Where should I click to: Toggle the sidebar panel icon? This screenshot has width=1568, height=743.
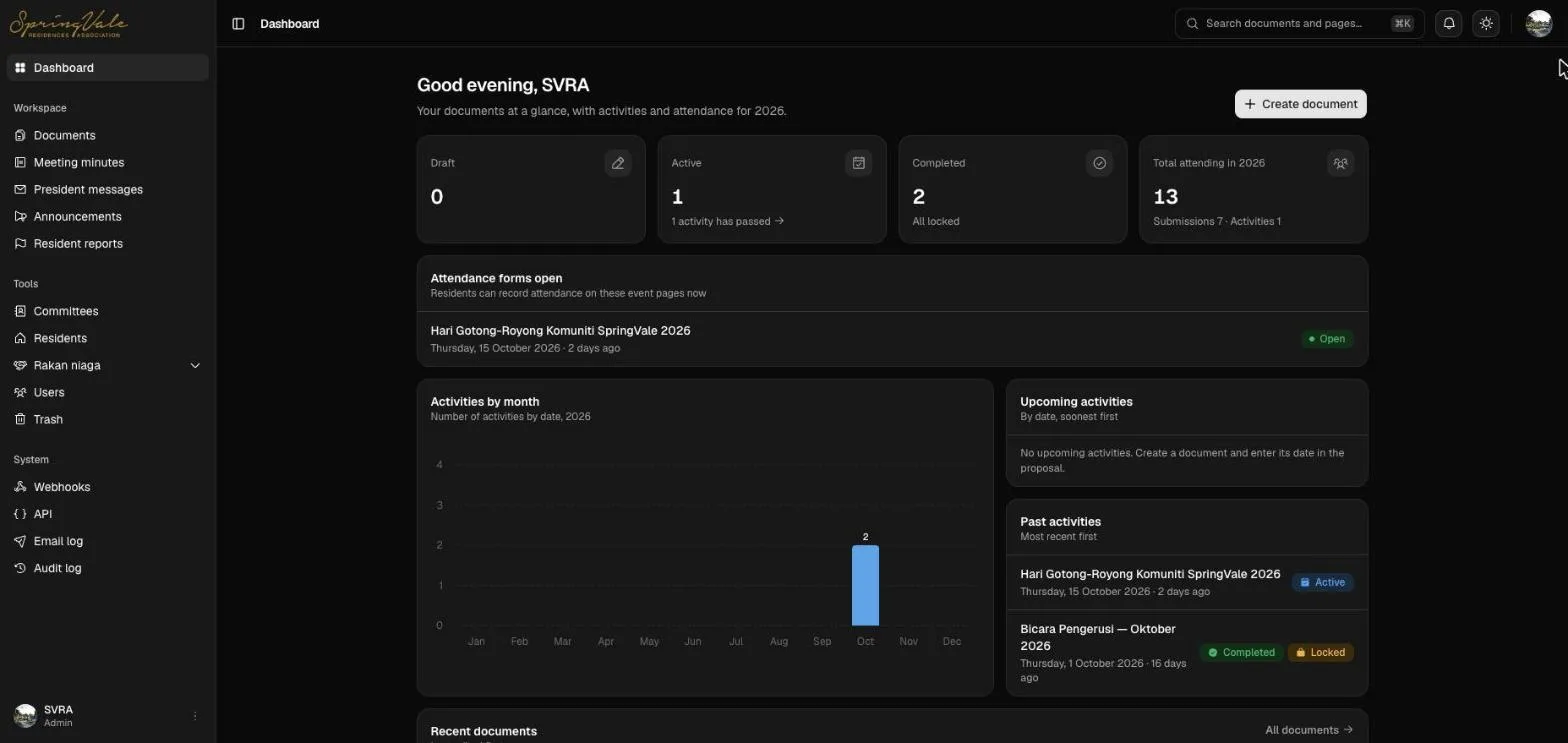click(x=238, y=24)
